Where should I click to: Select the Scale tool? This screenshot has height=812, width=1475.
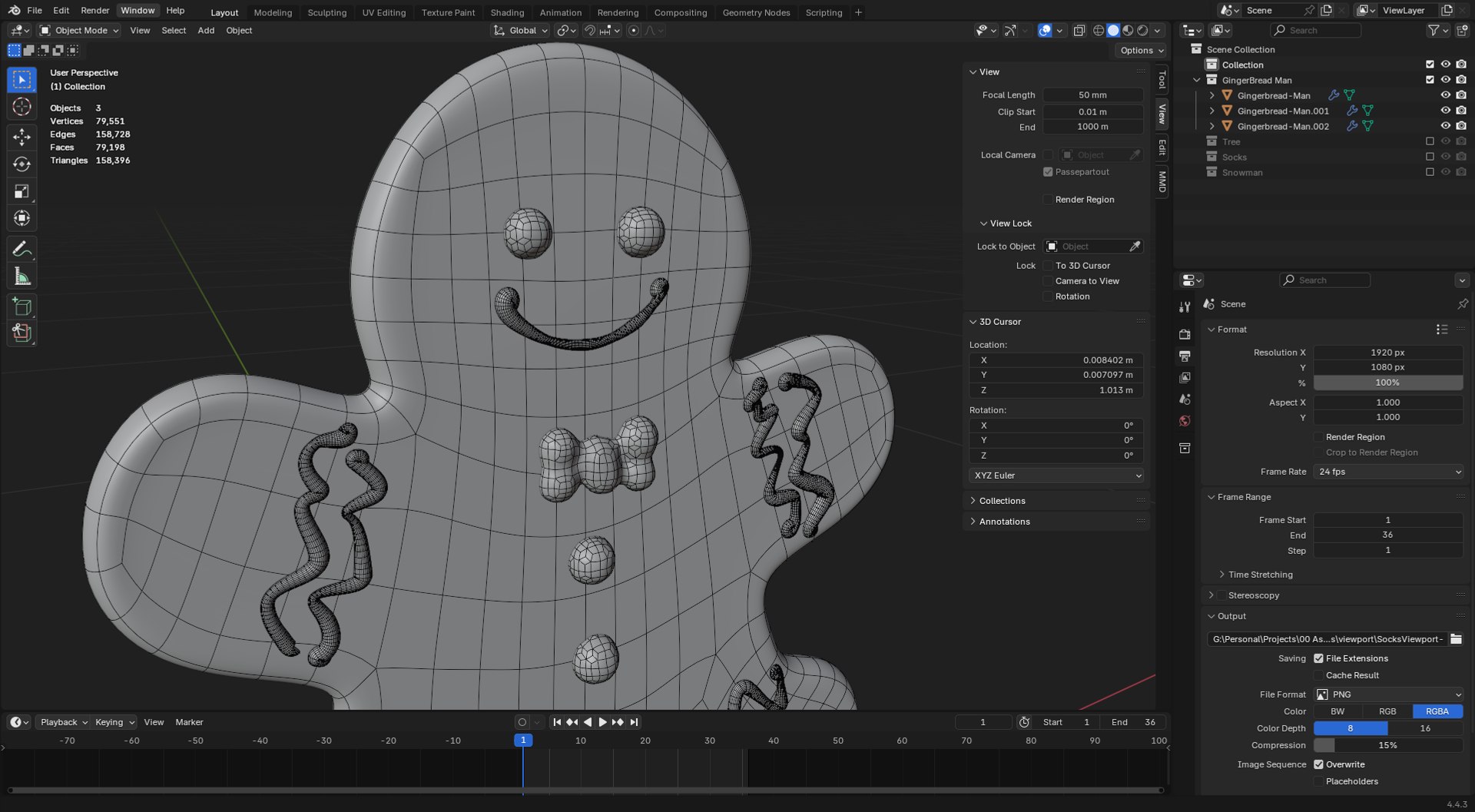pyautogui.click(x=22, y=191)
